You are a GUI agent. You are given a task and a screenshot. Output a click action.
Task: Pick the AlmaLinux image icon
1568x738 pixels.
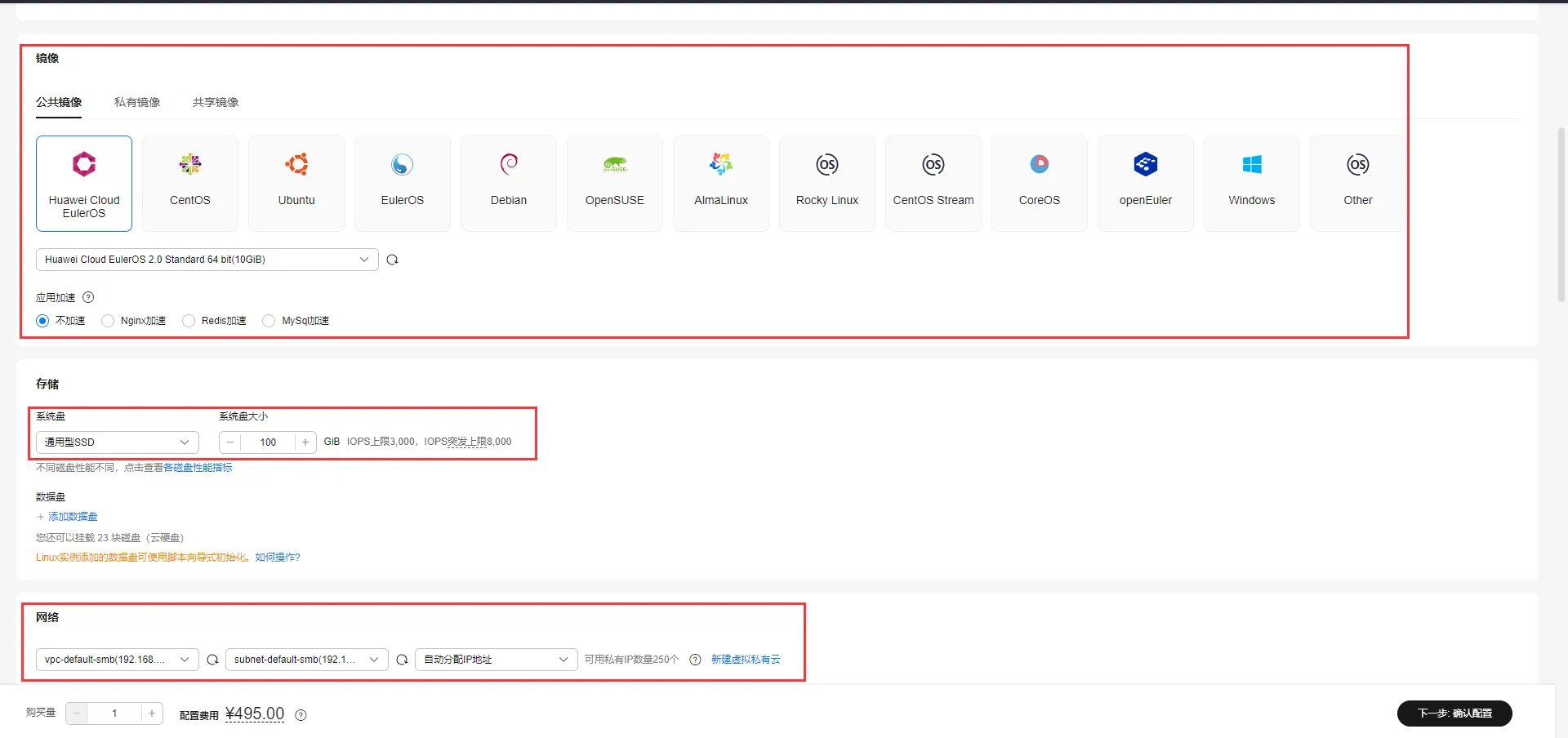click(721, 164)
